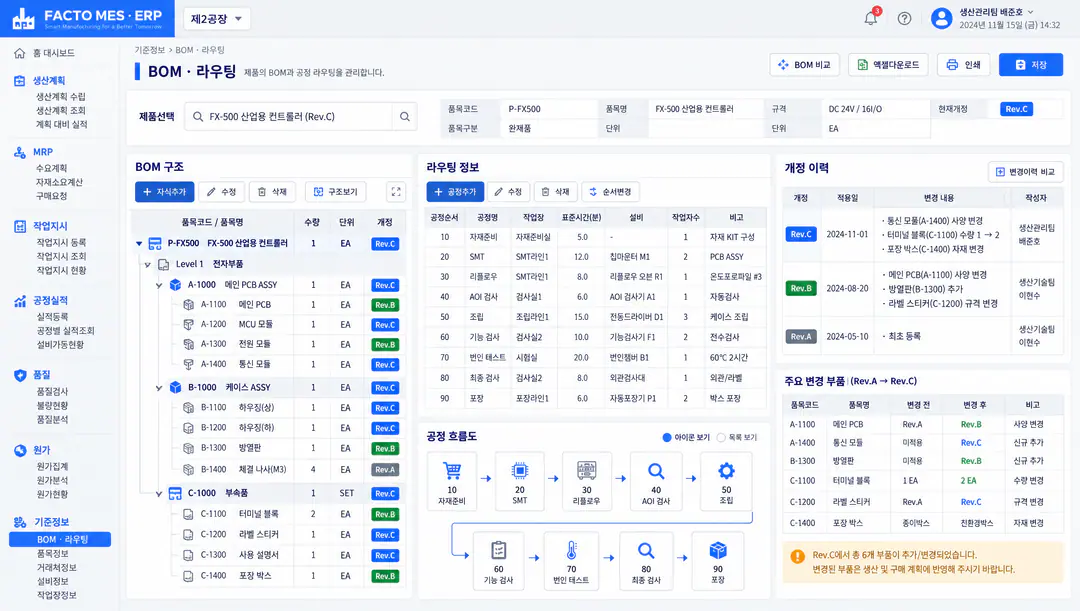This screenshot has width=1080, height=611.
Task: Select 아이콘 보기 radio button
Action: click(666, 437)
